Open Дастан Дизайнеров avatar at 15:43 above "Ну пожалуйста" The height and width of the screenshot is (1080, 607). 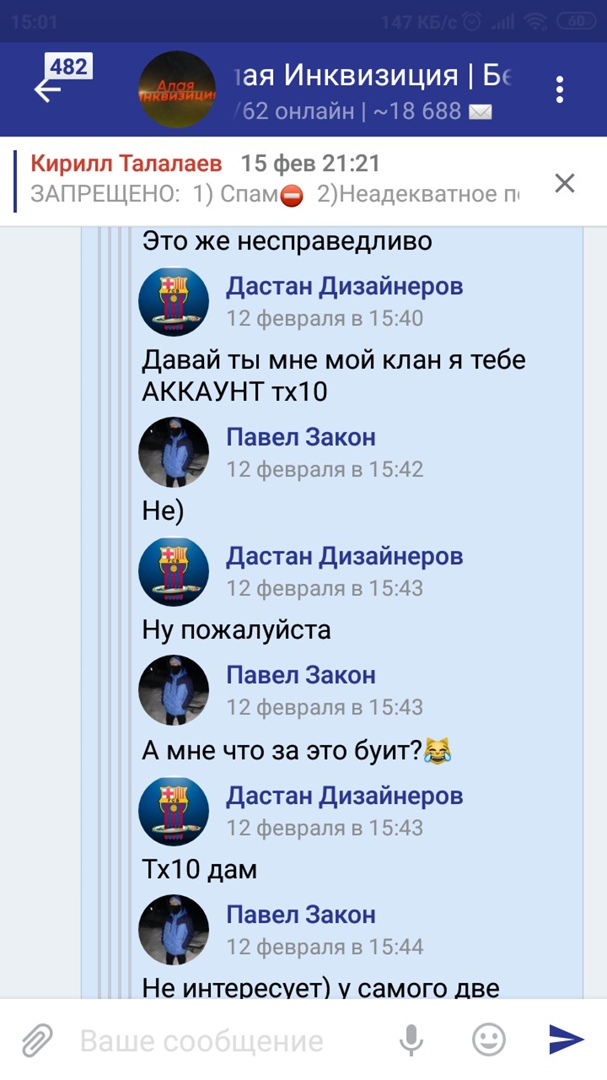point(174,571)
